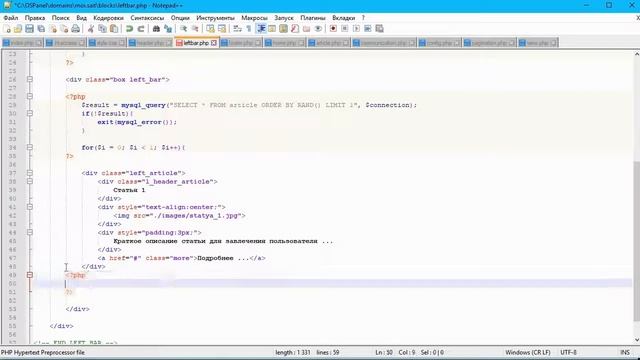Open the Правка menu

tap(35, 18)
